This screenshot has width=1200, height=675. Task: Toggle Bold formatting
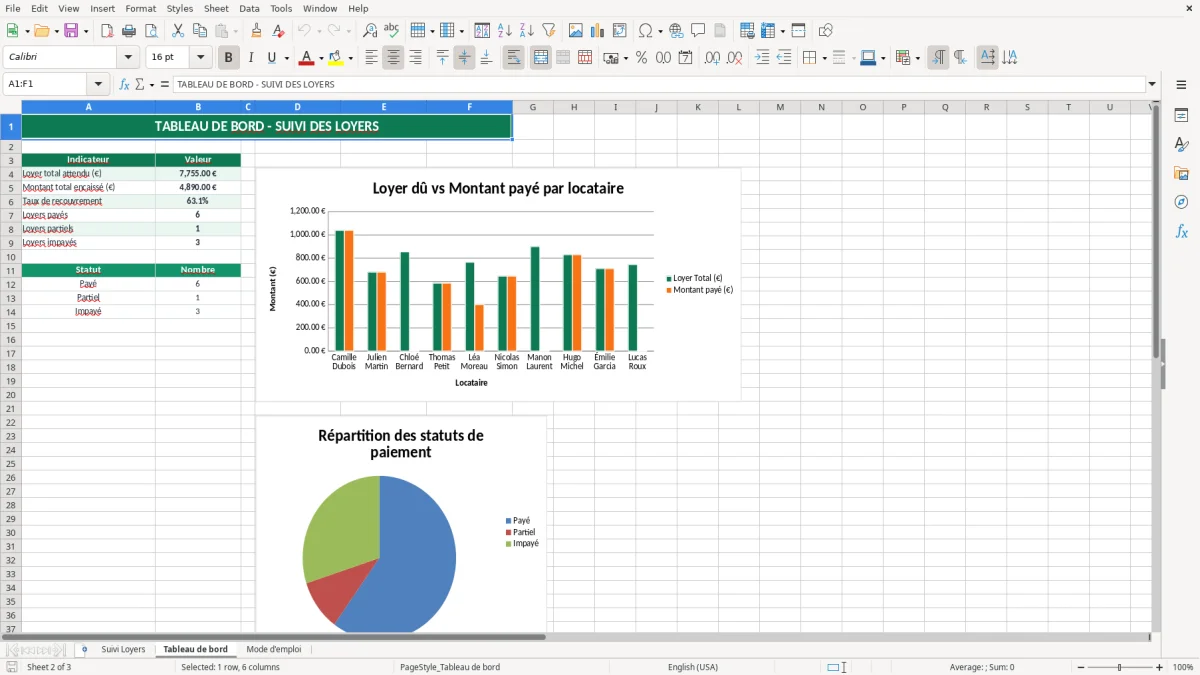click(x=228, y=58)
